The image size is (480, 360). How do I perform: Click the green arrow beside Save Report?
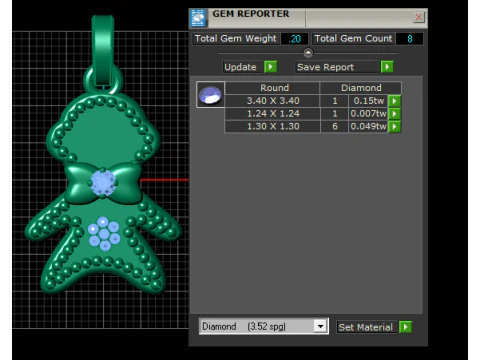tap(387, 67)
